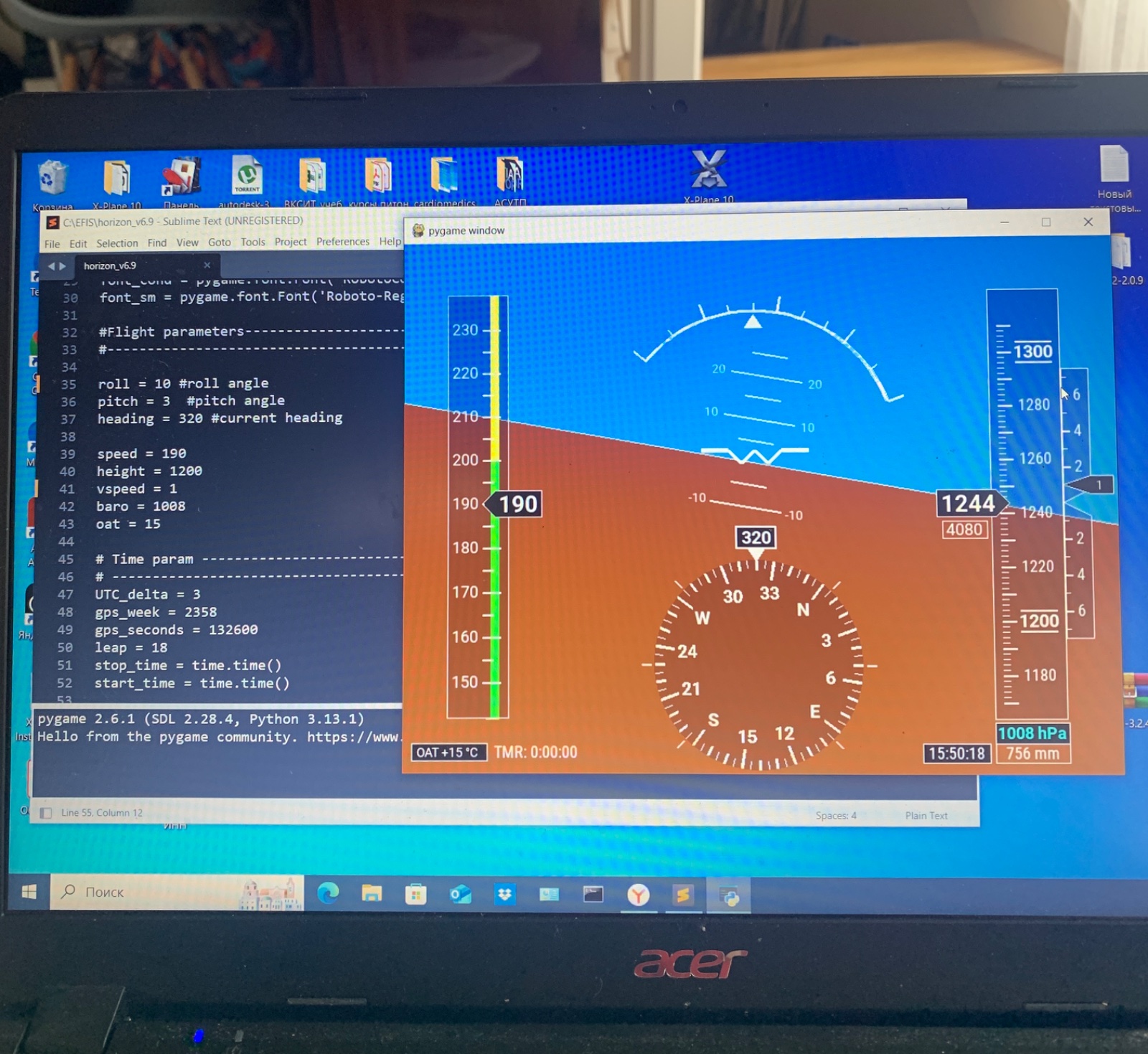Open the autodesk-3 torrent file icon
Screen dimensions: 1148x1054
tap(246, 177)
